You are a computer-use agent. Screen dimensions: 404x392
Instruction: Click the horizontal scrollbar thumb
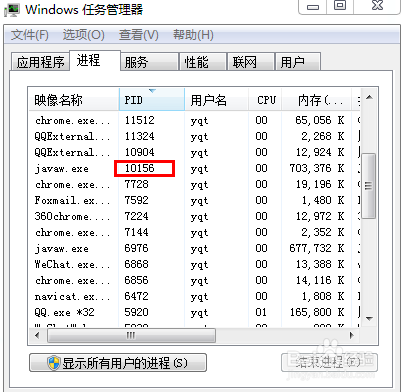coord(131,335)
